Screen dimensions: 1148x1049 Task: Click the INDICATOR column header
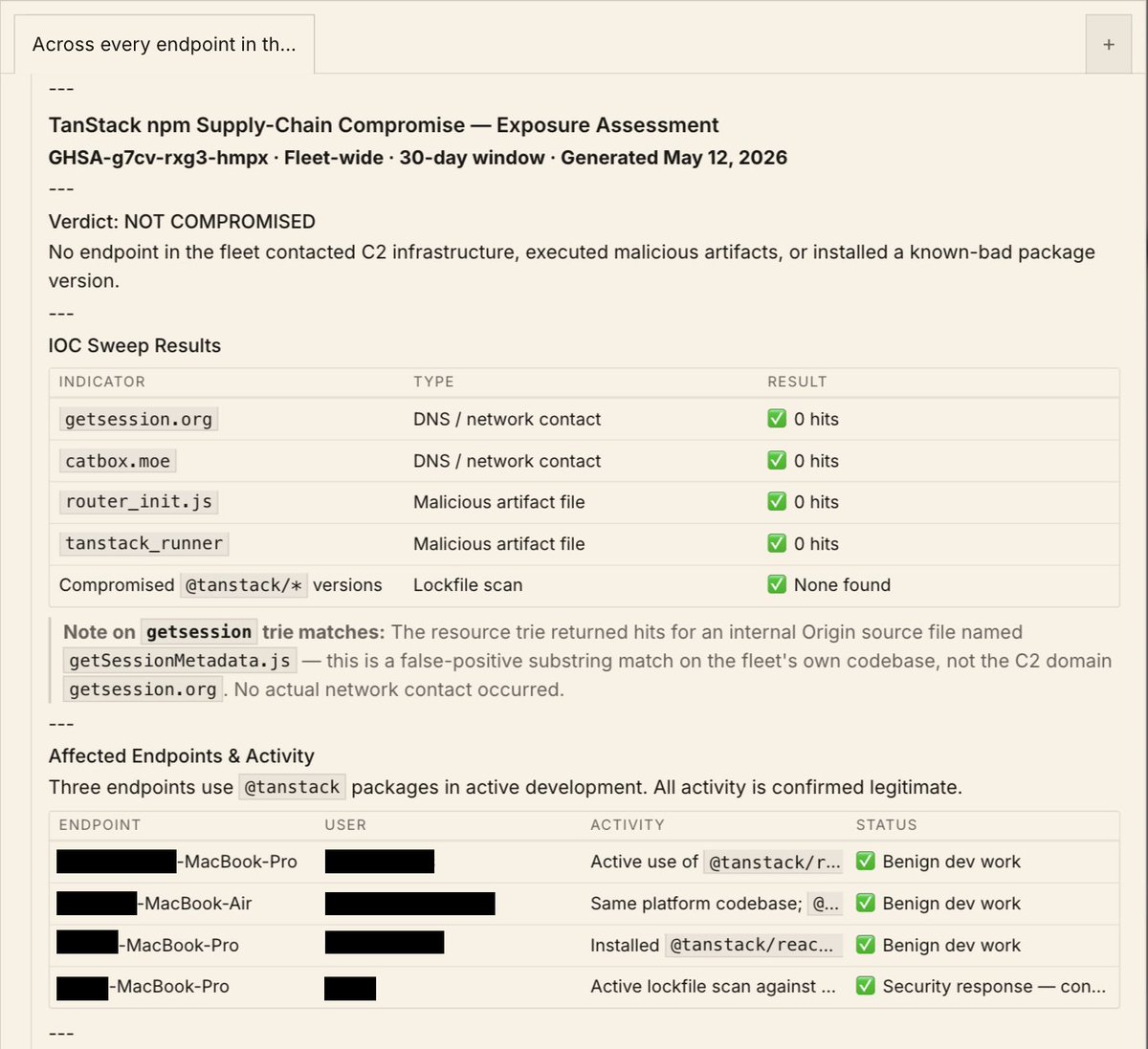point(102,382)
